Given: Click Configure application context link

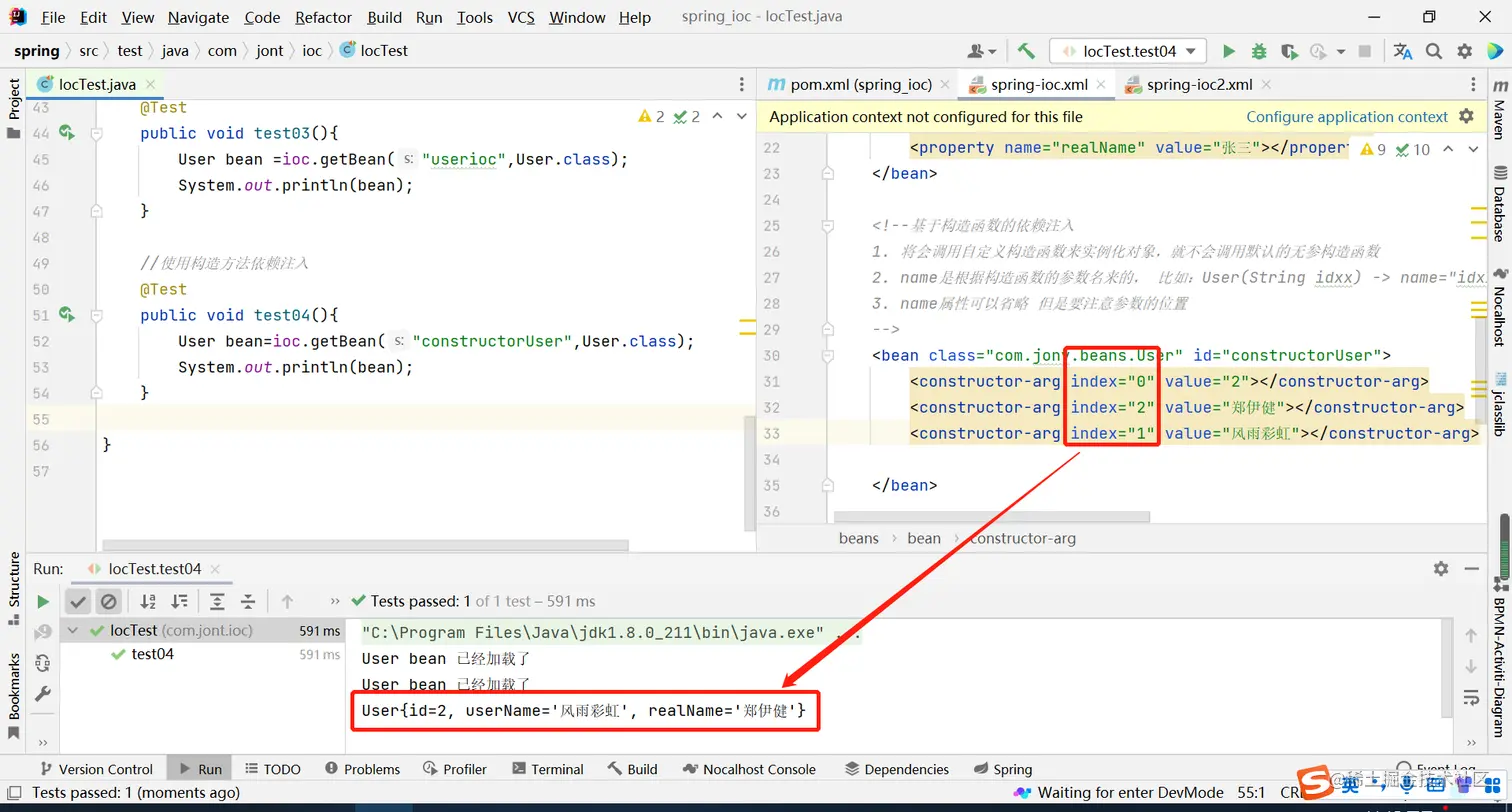Looking at the screenshot, I should tap(1347, 117).
